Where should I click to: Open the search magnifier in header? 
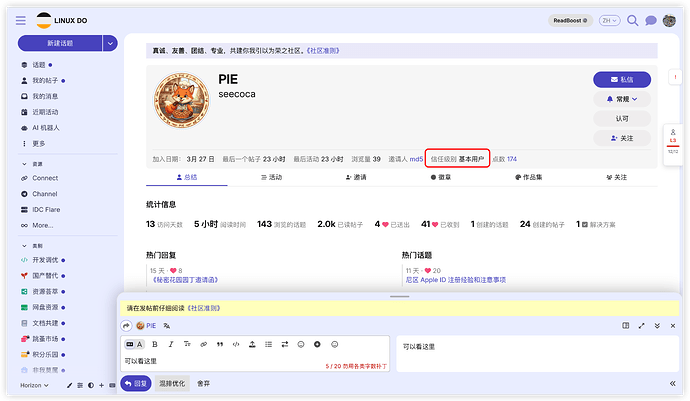coord(632,20)
